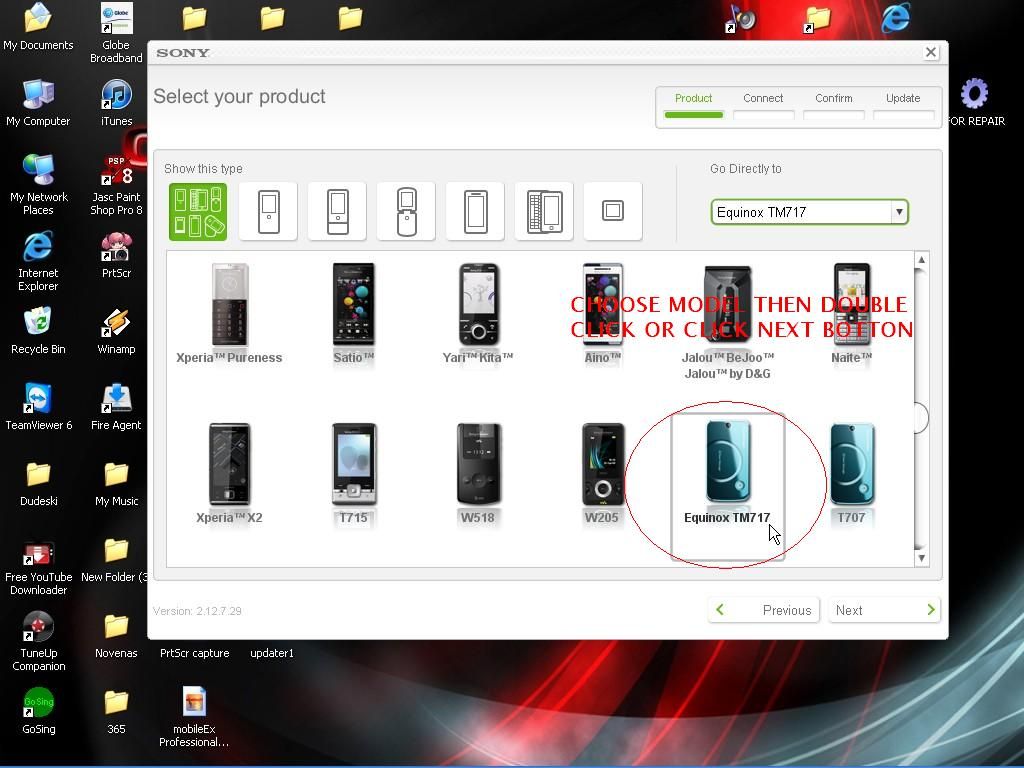Click the Next button

884,610
